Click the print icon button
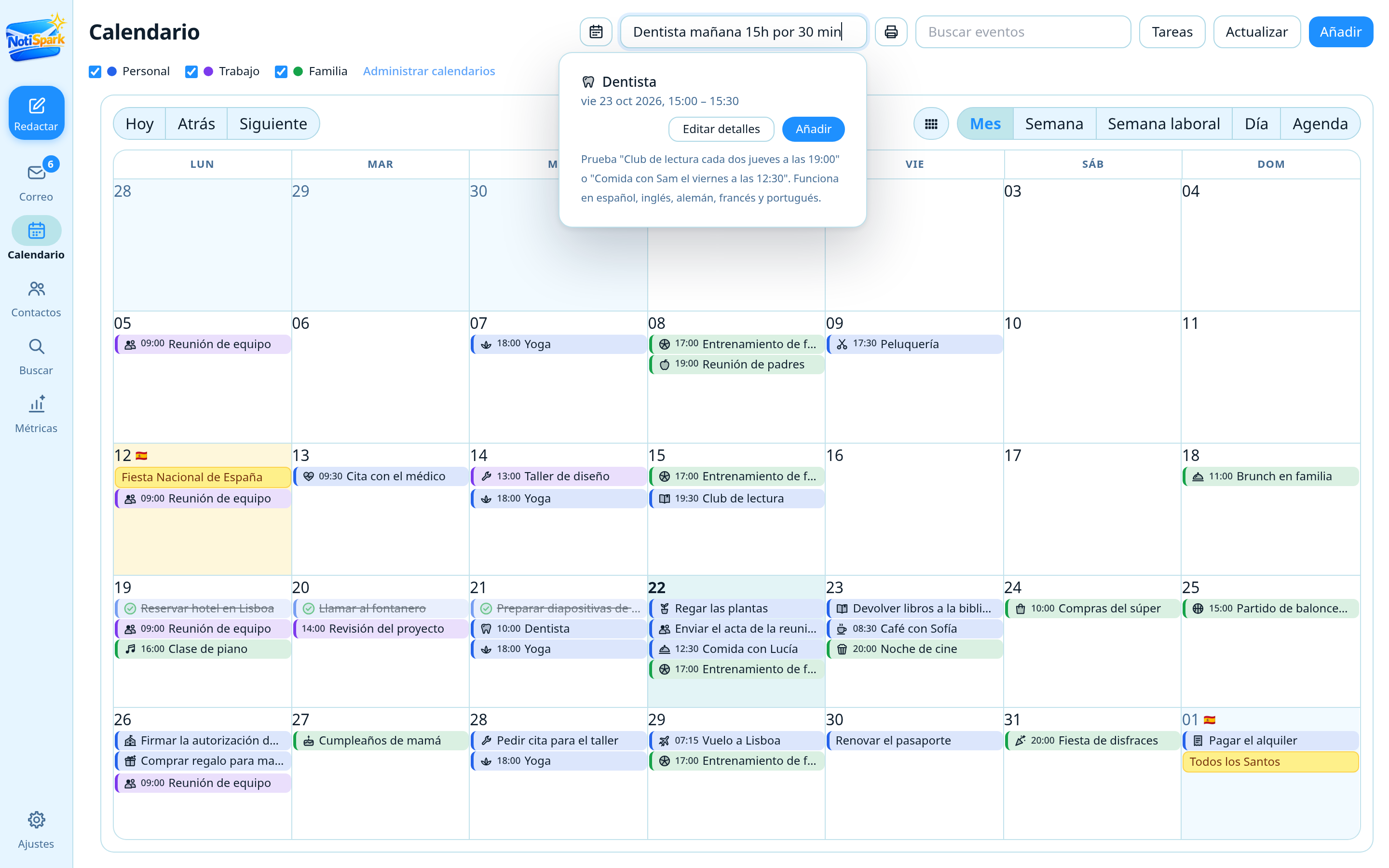This screenshot has width=1389, height=868. tap(891, 31)
